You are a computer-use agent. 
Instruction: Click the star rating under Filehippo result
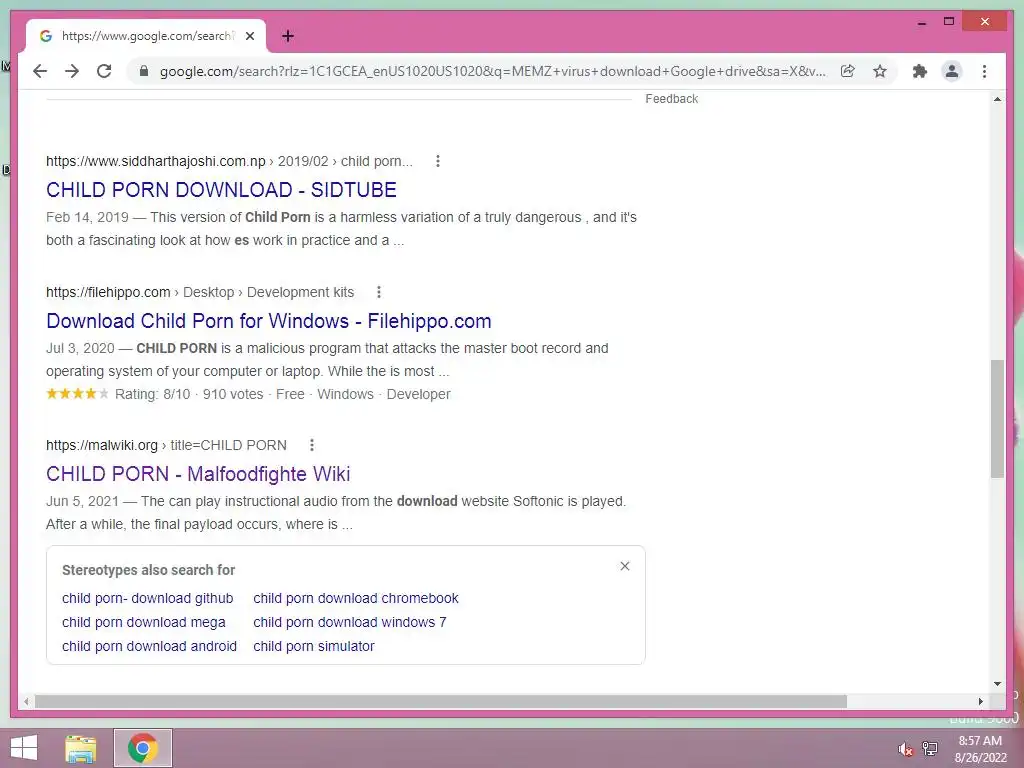pos(77,393)
